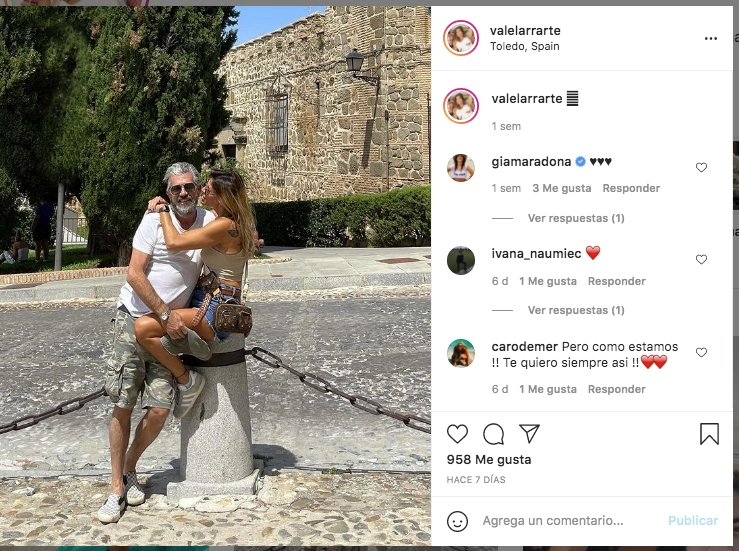
Task: Reply to carodemer's comment
Action: click(x=616, y=389)
